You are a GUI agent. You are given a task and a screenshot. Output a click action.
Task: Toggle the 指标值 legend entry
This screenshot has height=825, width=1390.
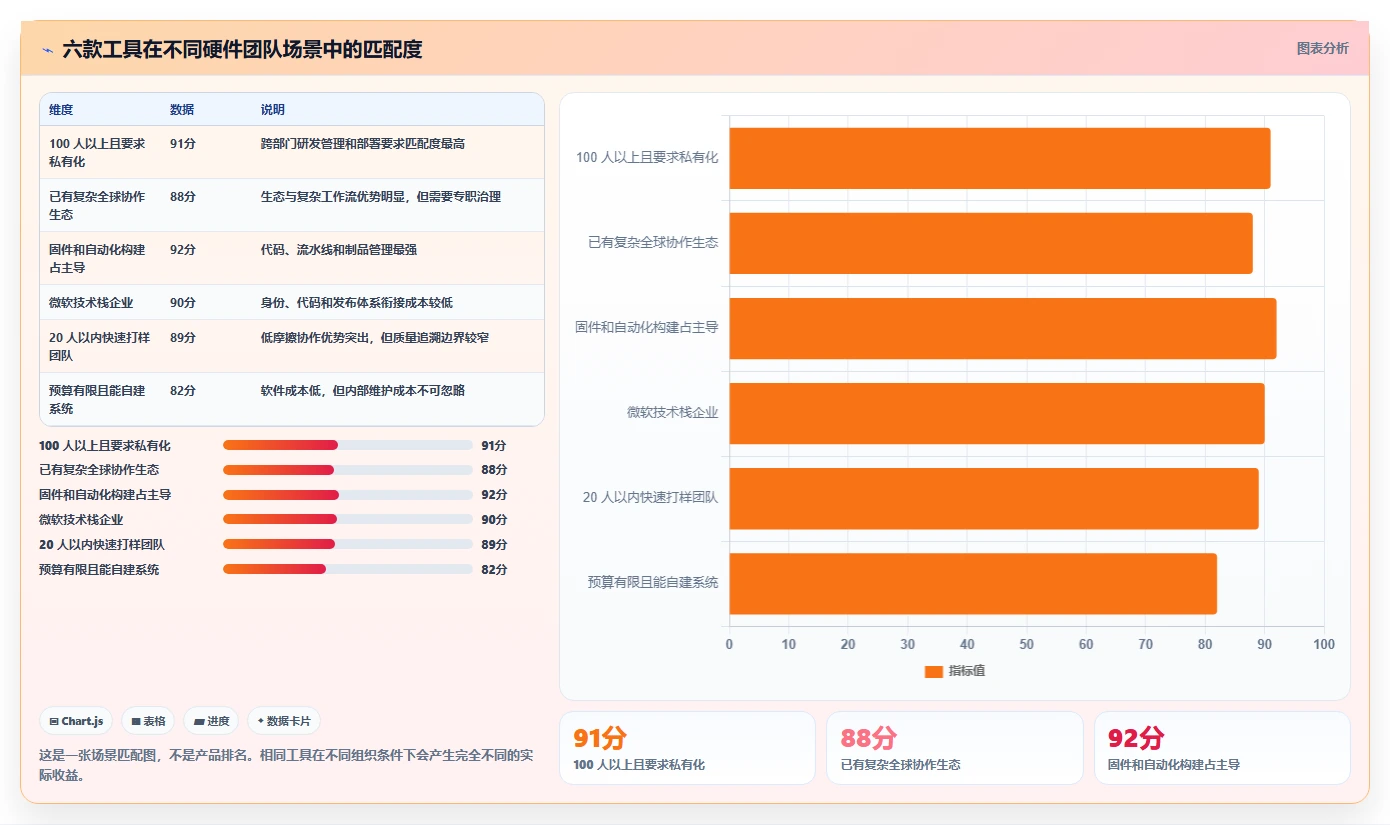point(955,671)
